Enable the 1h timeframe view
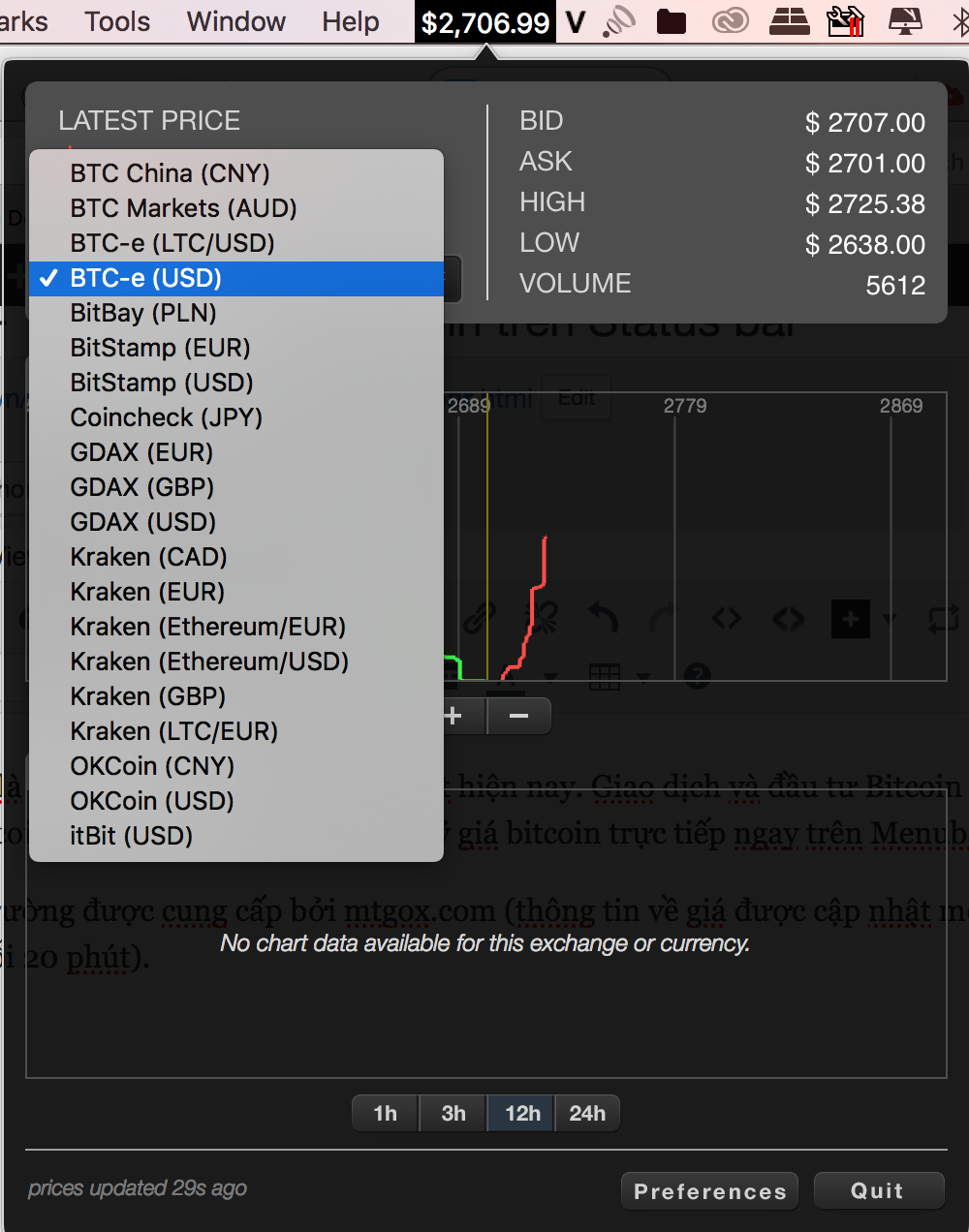 click(x=385, y=1113)
